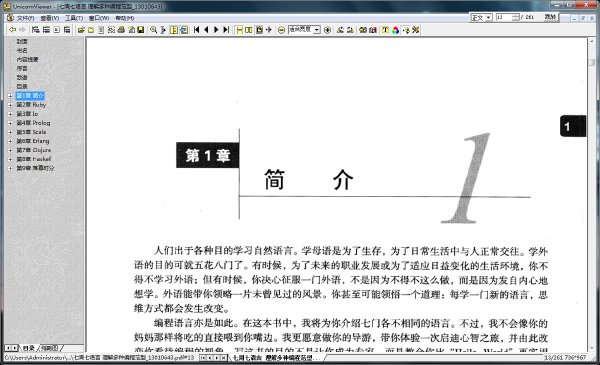Select 内容提要 bookmark entry
The width and height of the screenshot is (600, 365).
pos(27,59)
